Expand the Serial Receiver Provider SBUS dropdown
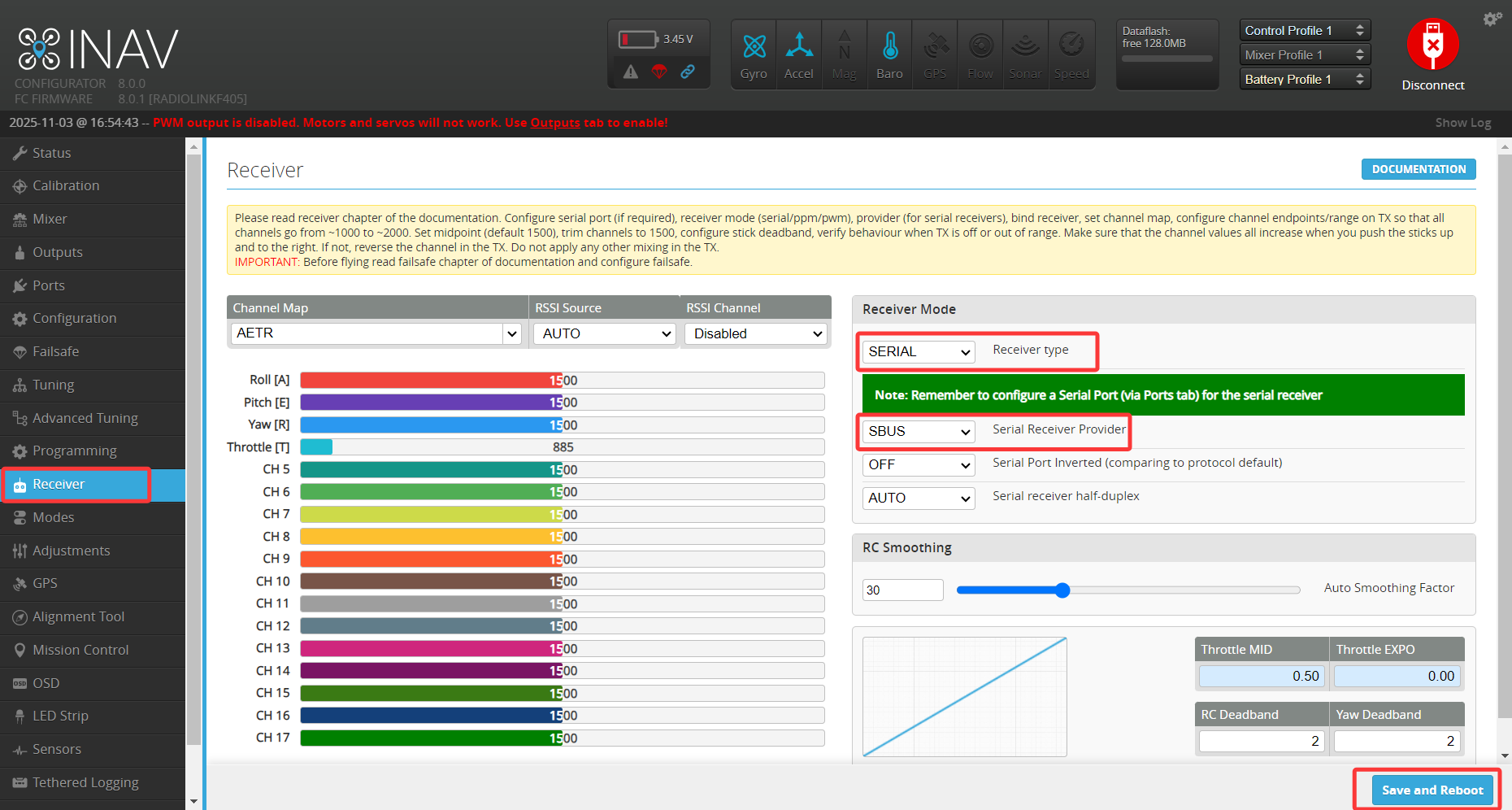Screen dimensions: 1512x810 tap(918, 431)
